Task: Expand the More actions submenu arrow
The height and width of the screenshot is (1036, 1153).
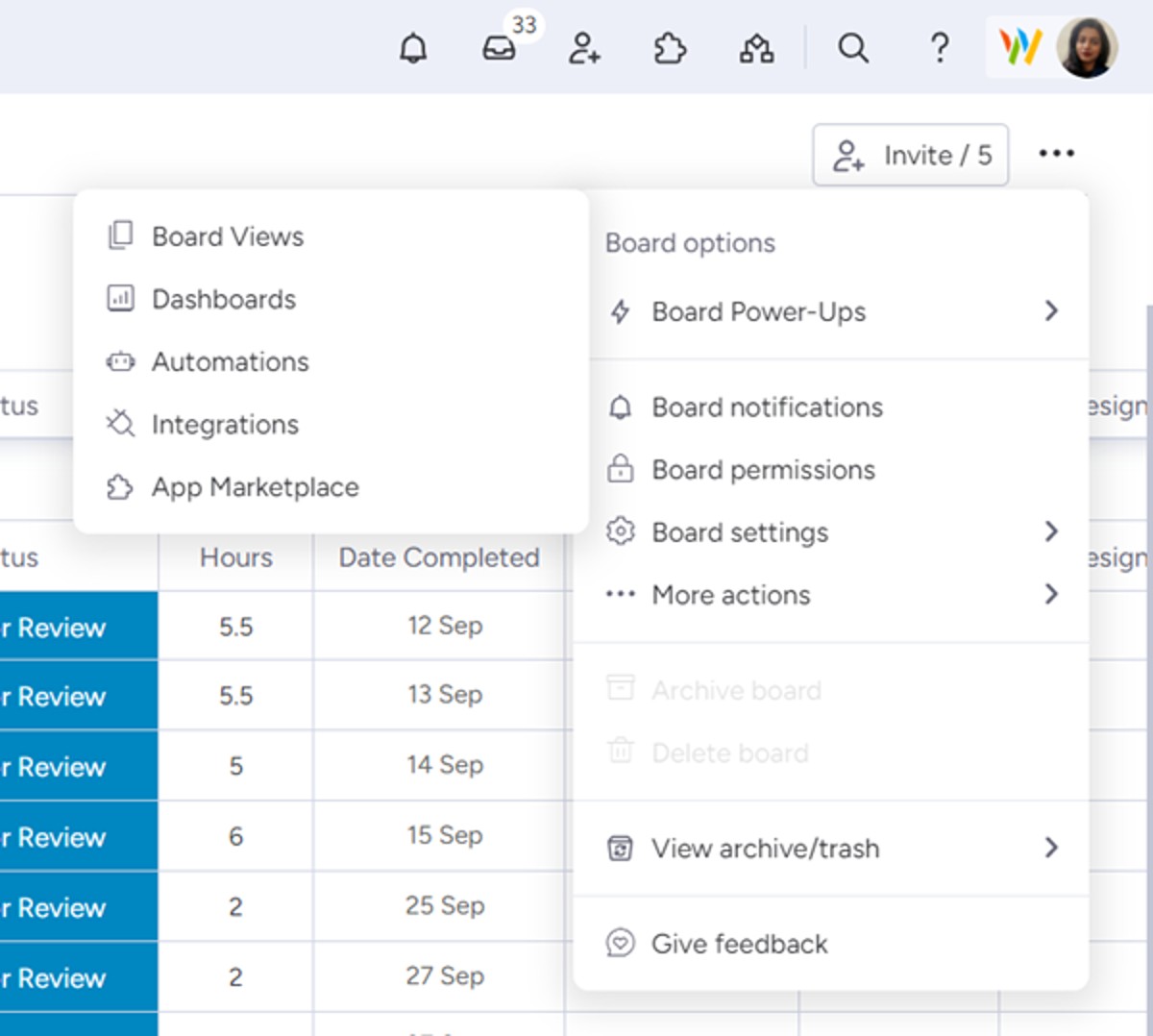Action: click(1051, 594)
